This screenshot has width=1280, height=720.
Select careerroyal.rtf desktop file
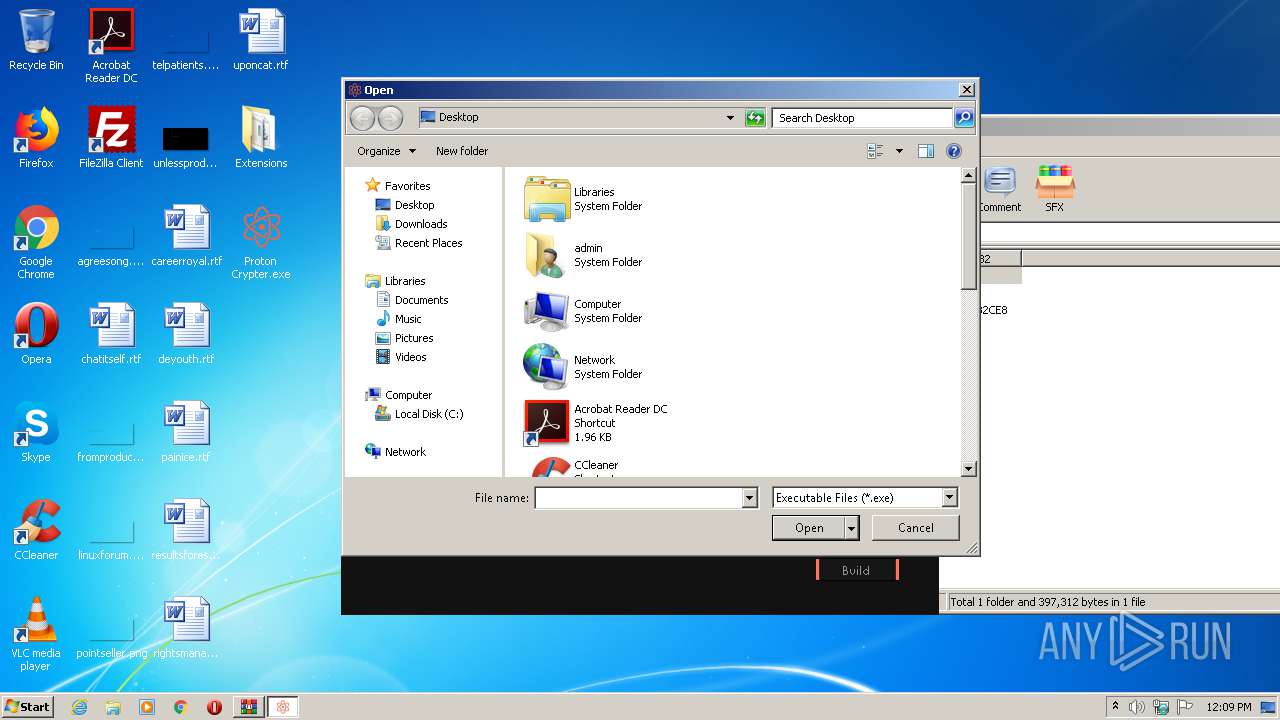coord(186,236)
